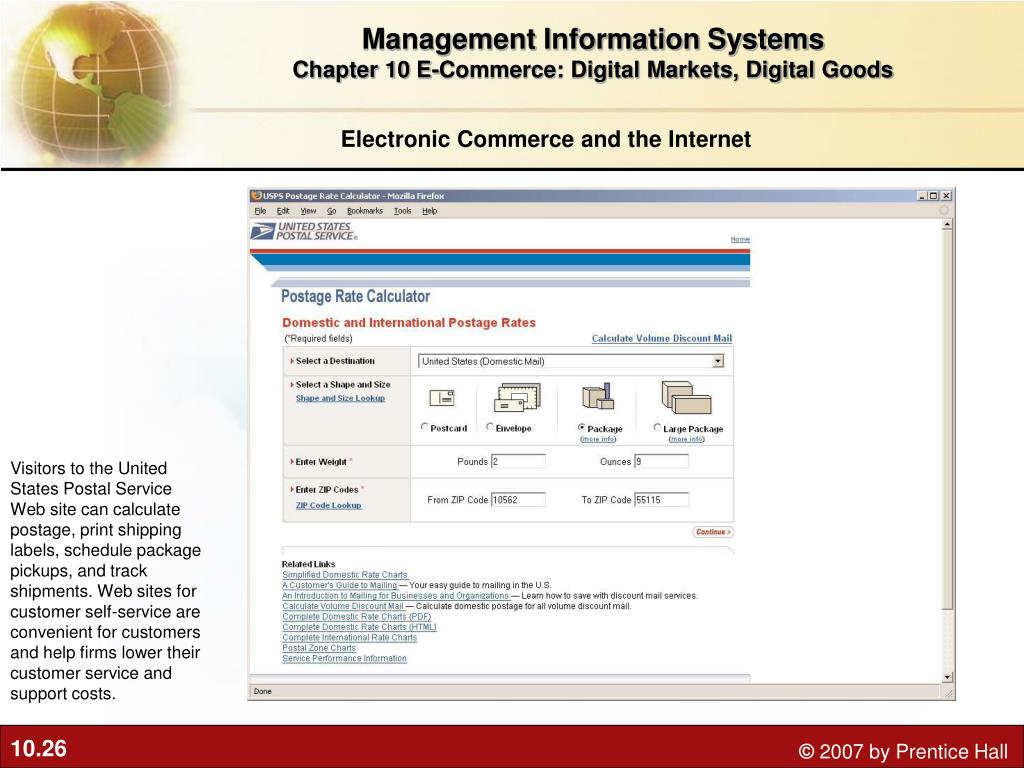Screen dimensions: 1024x768
Task: Maximize the Firefox window
Action: (934, 196)
